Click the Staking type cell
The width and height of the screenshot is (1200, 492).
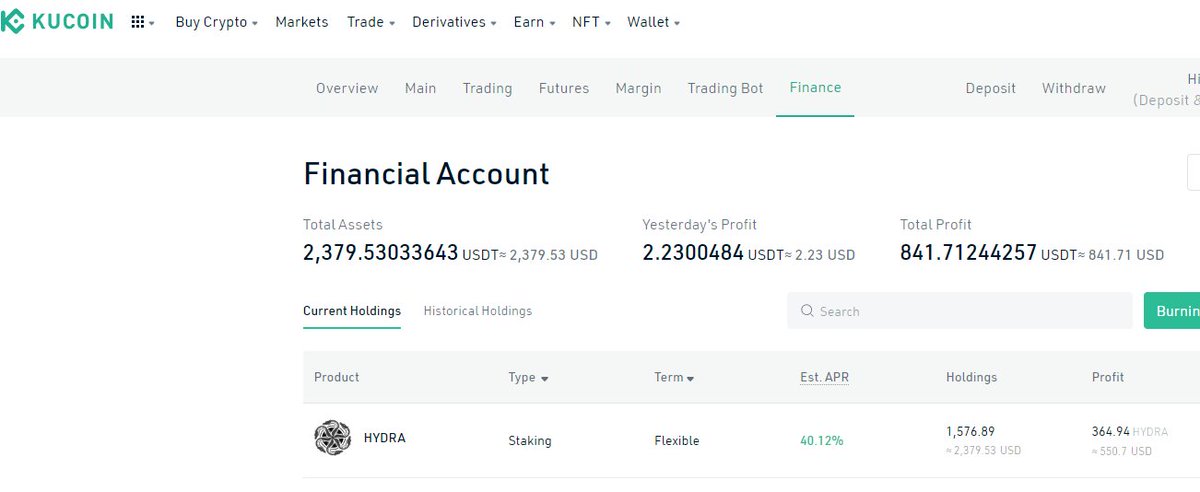click(x=530, y=440)
